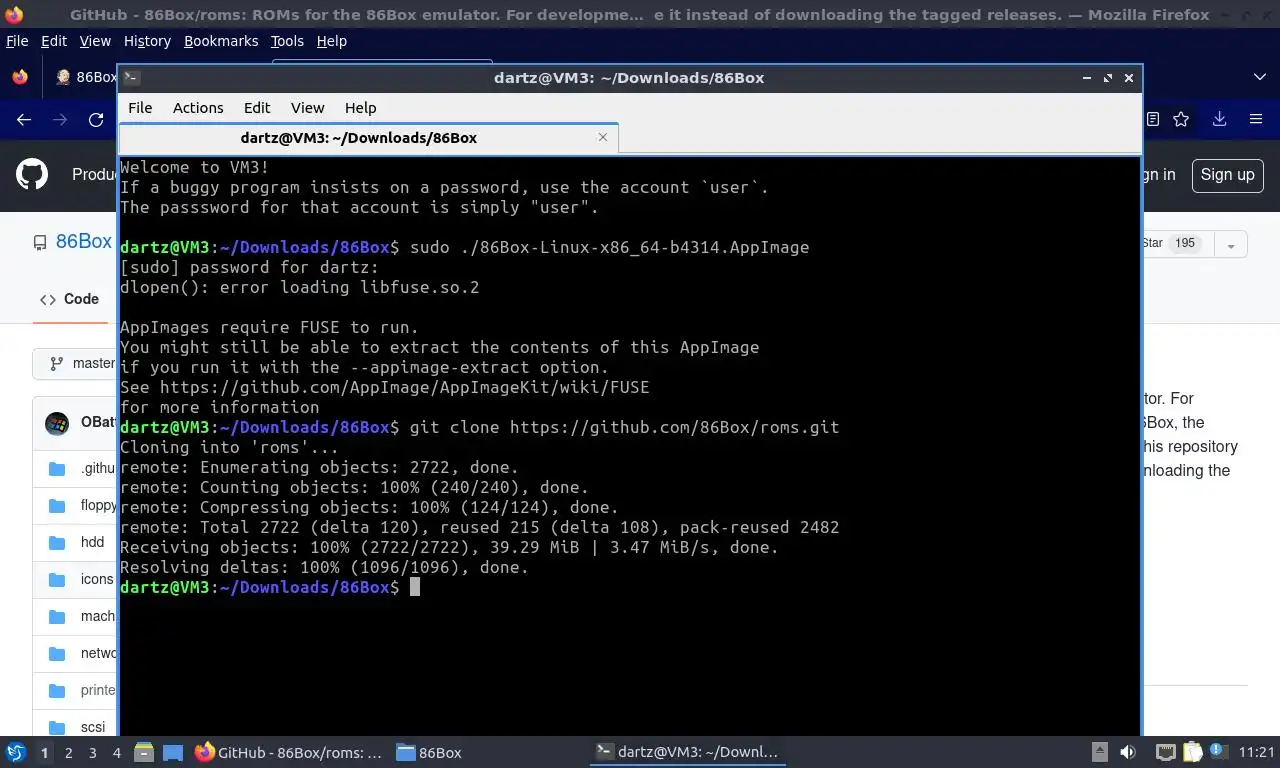Click 'AppImages require FUSE to run.' line
This screenshot has height=768, width=1280.
coord(269,327)
